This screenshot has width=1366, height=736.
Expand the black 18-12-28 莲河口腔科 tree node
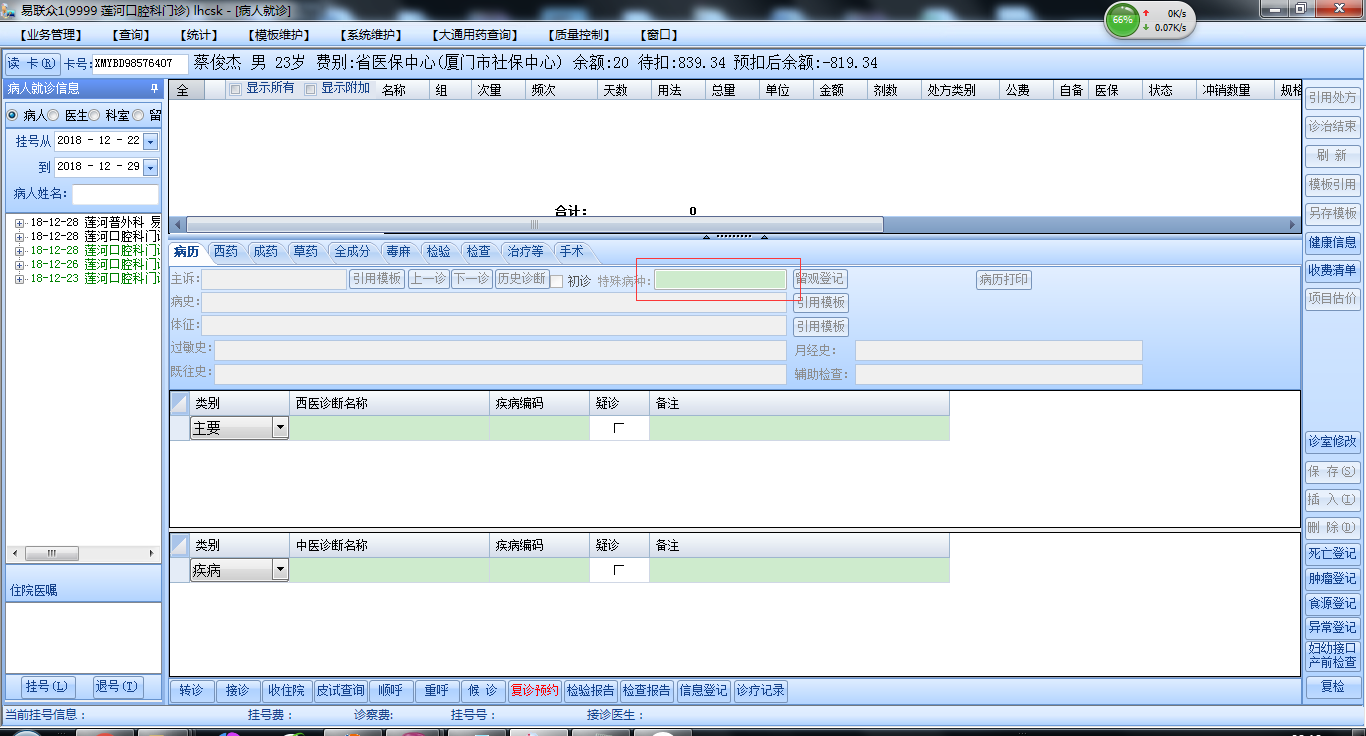(19, 237)
